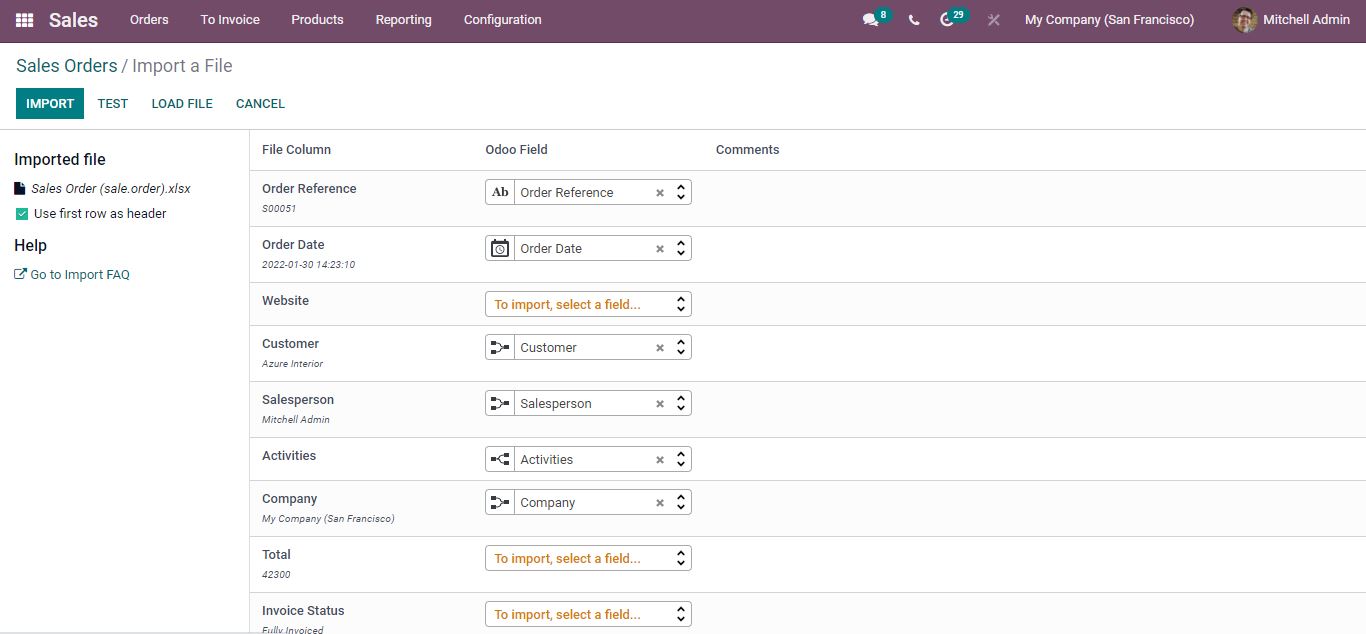Open the Invoice Status field dropdown
The width and height of the screenshot is (1366, 634).
(588, 614)
